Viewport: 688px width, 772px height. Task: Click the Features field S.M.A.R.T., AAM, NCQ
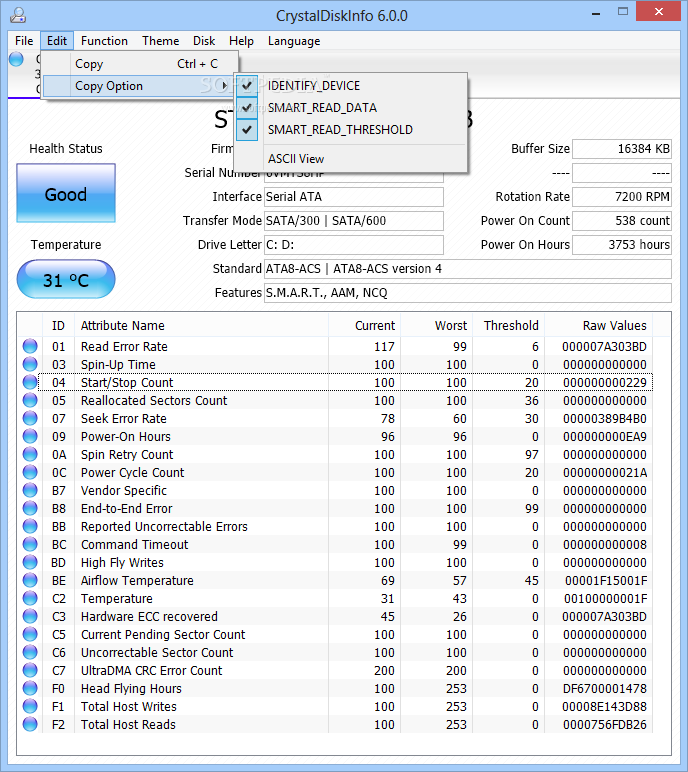468,293
